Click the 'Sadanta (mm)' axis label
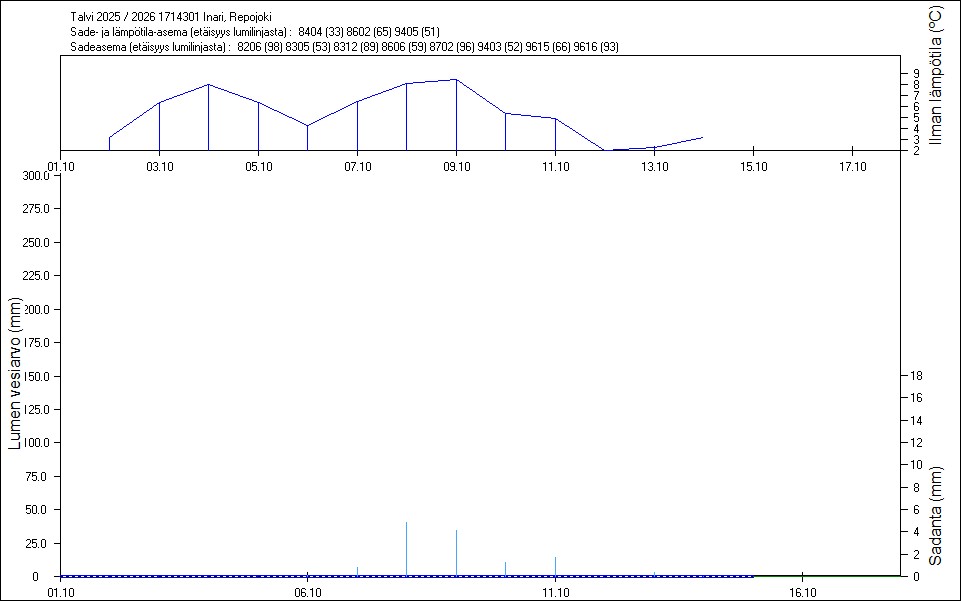 tap(935, 515)
